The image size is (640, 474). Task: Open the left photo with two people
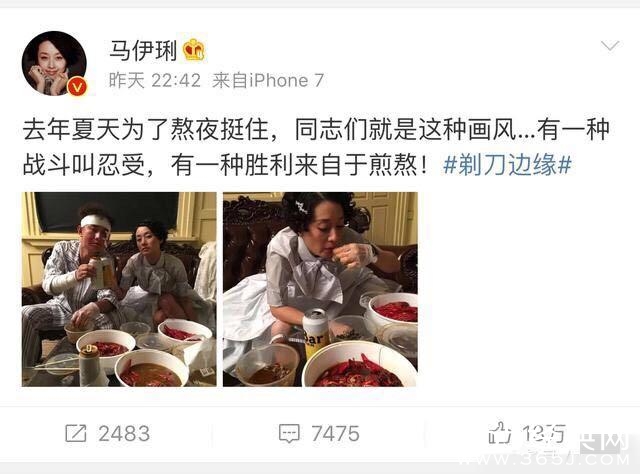click(119, 289)
